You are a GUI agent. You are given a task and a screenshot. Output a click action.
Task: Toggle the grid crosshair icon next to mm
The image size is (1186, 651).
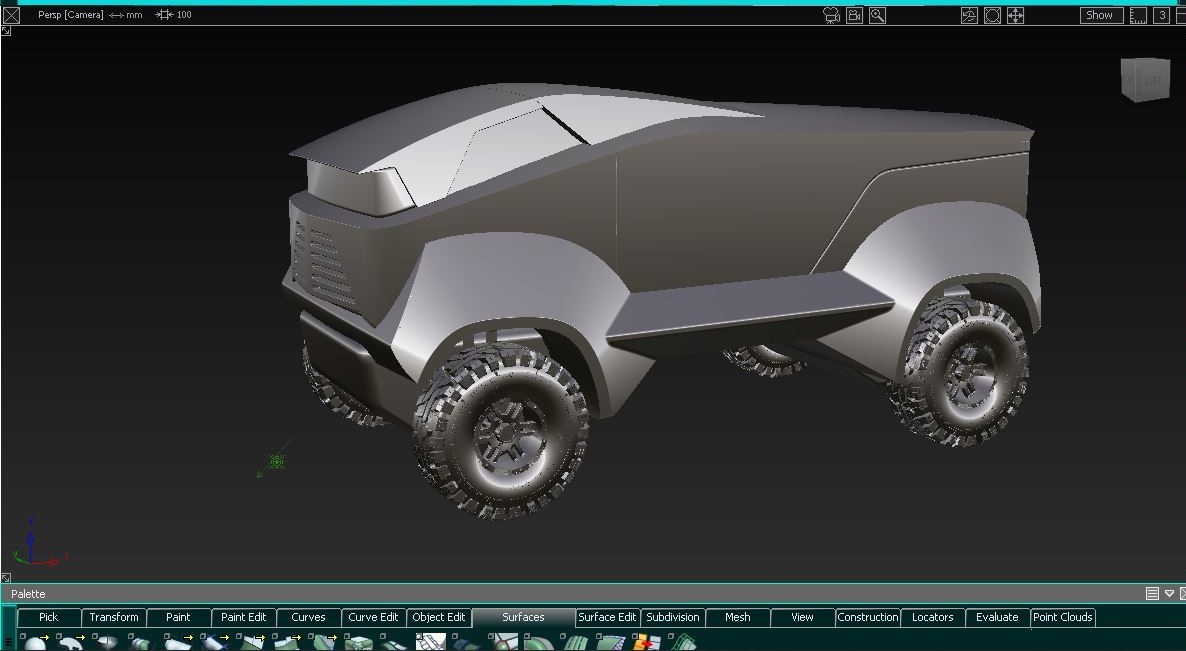point(163,14)
